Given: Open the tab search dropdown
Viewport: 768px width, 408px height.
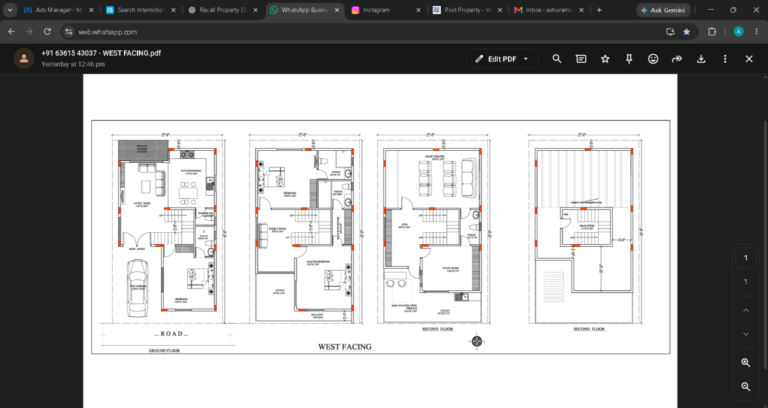Looking at the screenshot, I should coord(9,10).
